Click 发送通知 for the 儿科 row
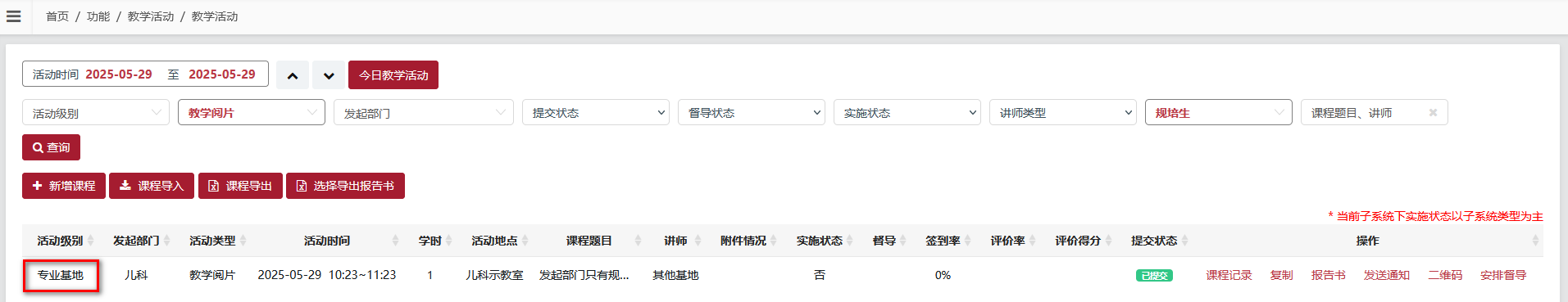Image resolution: width=1568 pixels, height=302 pixels. tap(1386, 275)
